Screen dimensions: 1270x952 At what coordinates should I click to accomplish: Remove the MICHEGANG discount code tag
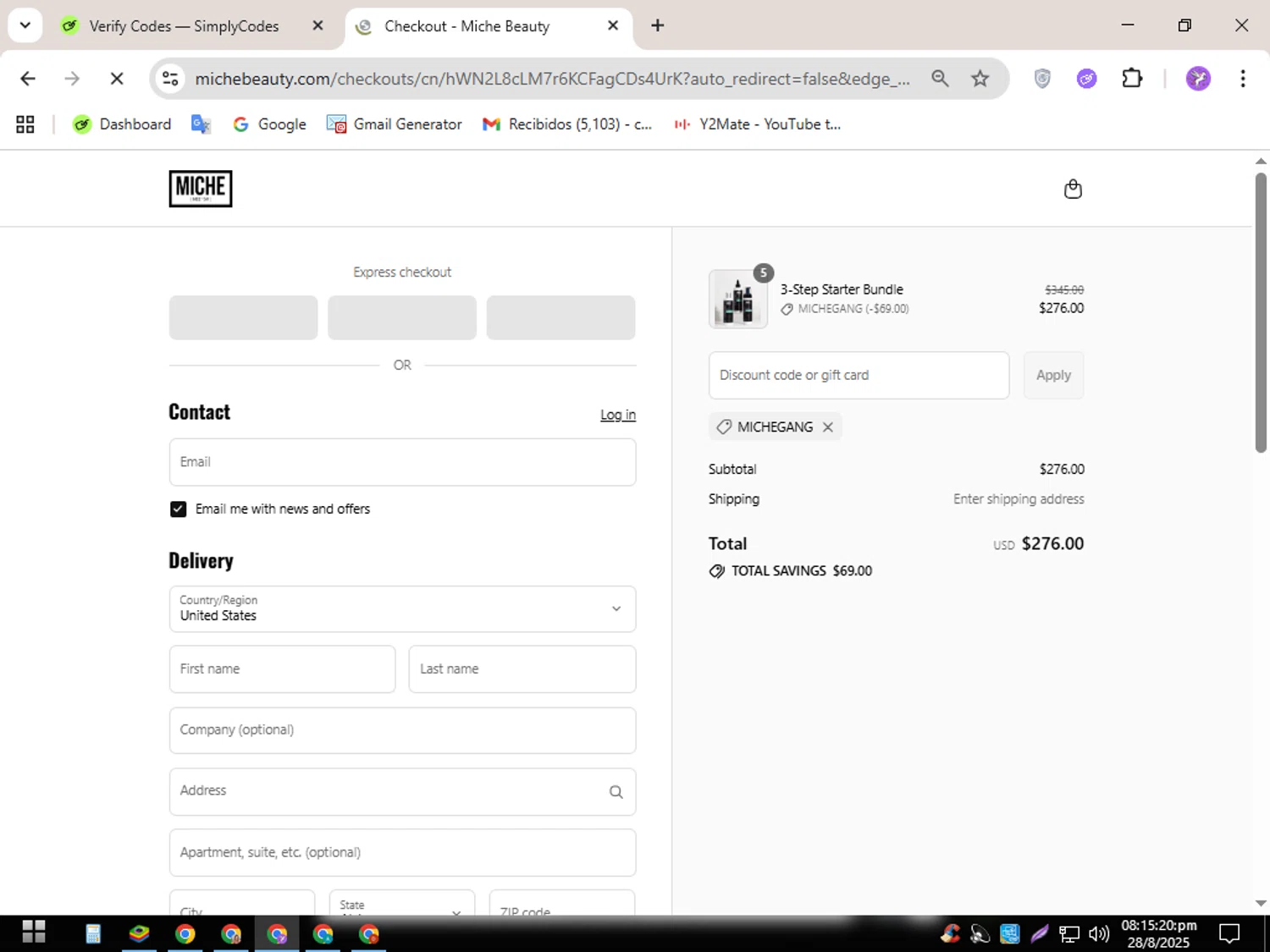coord(828,427)
